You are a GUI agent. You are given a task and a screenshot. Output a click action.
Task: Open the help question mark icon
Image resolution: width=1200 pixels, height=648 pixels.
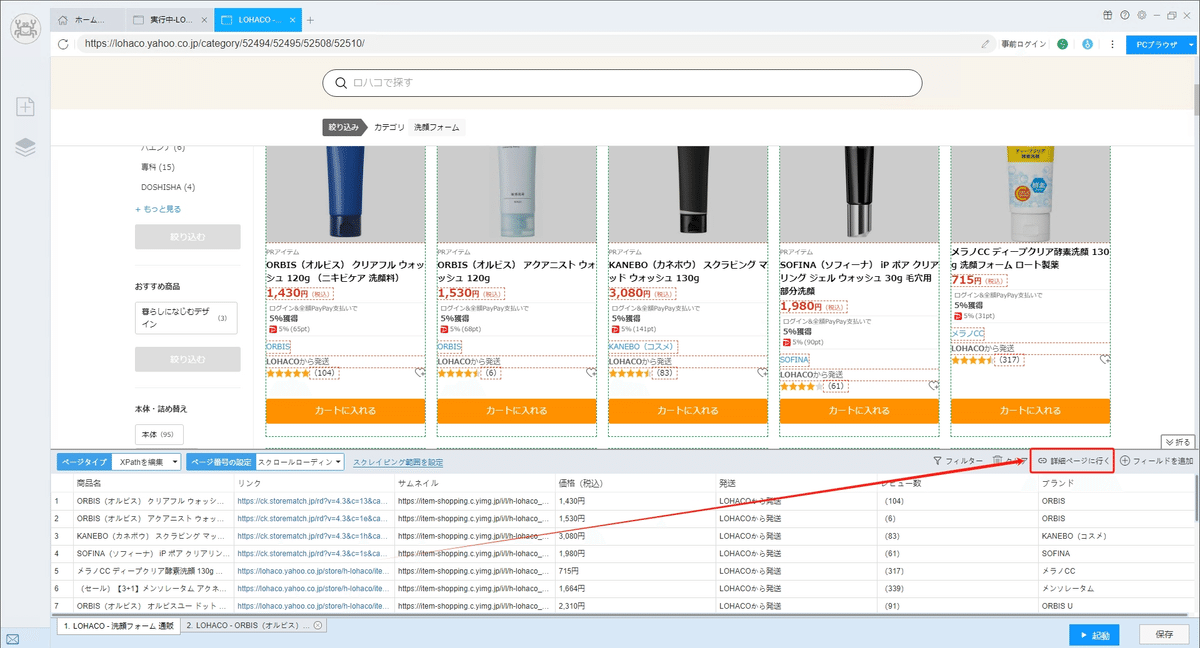coord(1125,15)
